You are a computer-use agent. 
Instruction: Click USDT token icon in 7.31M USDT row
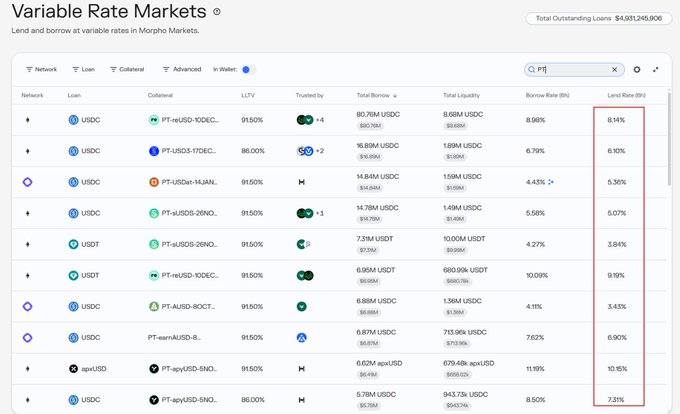73,244
